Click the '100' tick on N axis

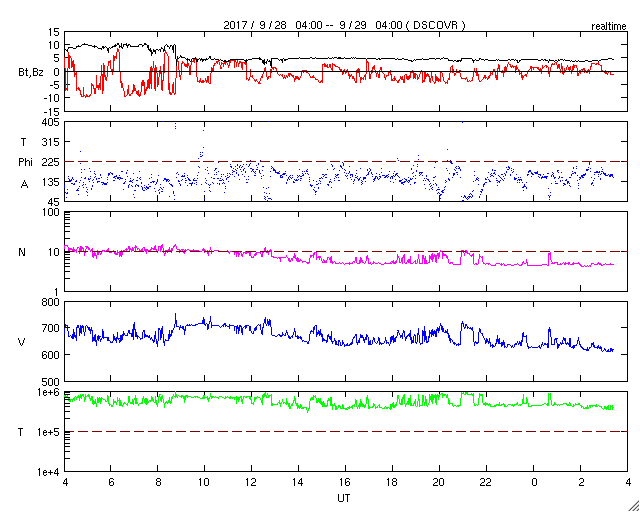pyautogui.click(x=51, y=213)
